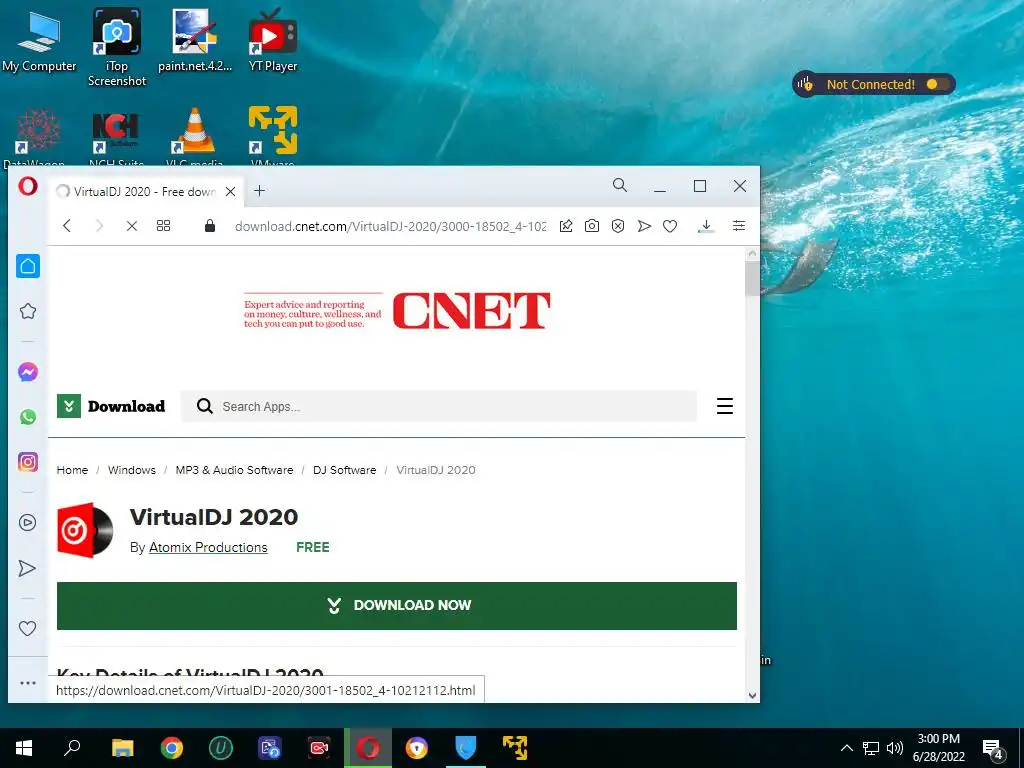Open Pinboards heart in Opera sidebar

[x=27, y=628]
